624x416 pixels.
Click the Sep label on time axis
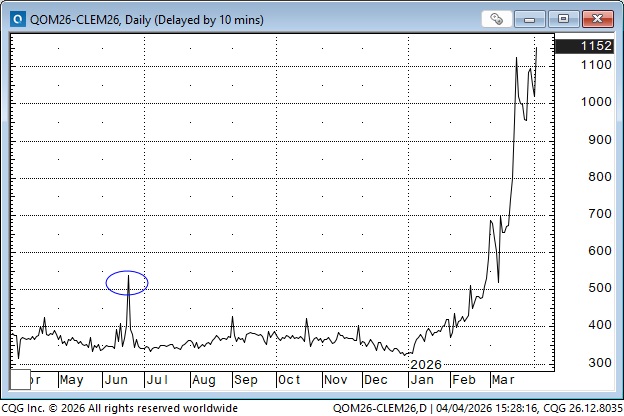[x=245, y=381]
